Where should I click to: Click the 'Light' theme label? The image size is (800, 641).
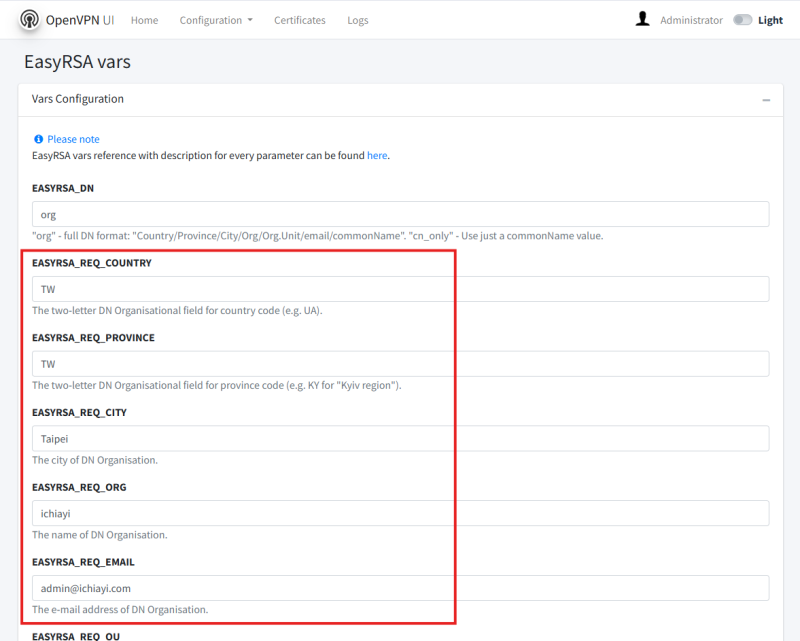coord(770,20)
